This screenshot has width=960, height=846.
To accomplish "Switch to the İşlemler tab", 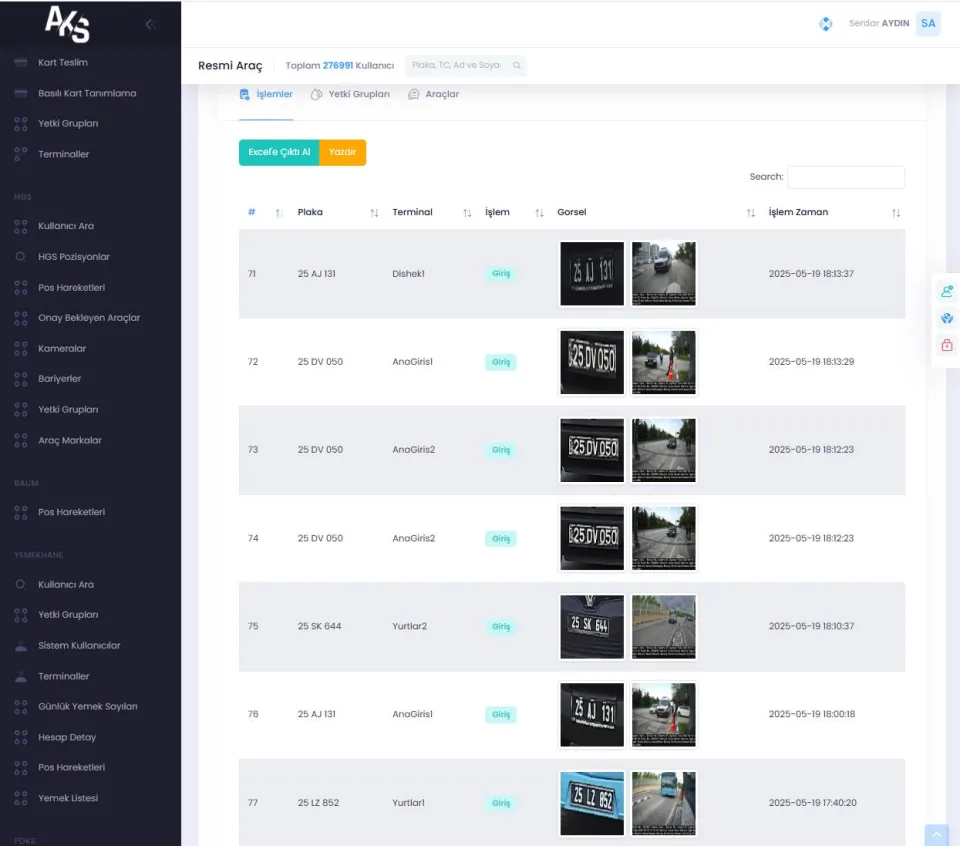I will pyautogui.click(x=266, y=94).
